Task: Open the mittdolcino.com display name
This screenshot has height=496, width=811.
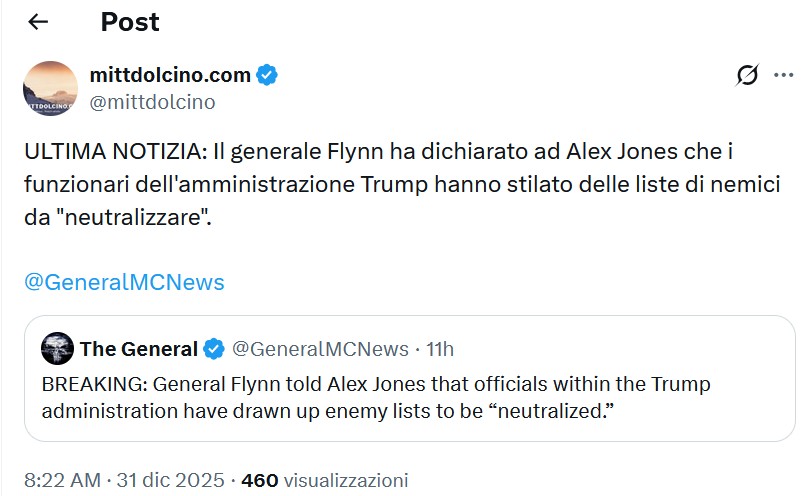Action: [x=170, y=74]
